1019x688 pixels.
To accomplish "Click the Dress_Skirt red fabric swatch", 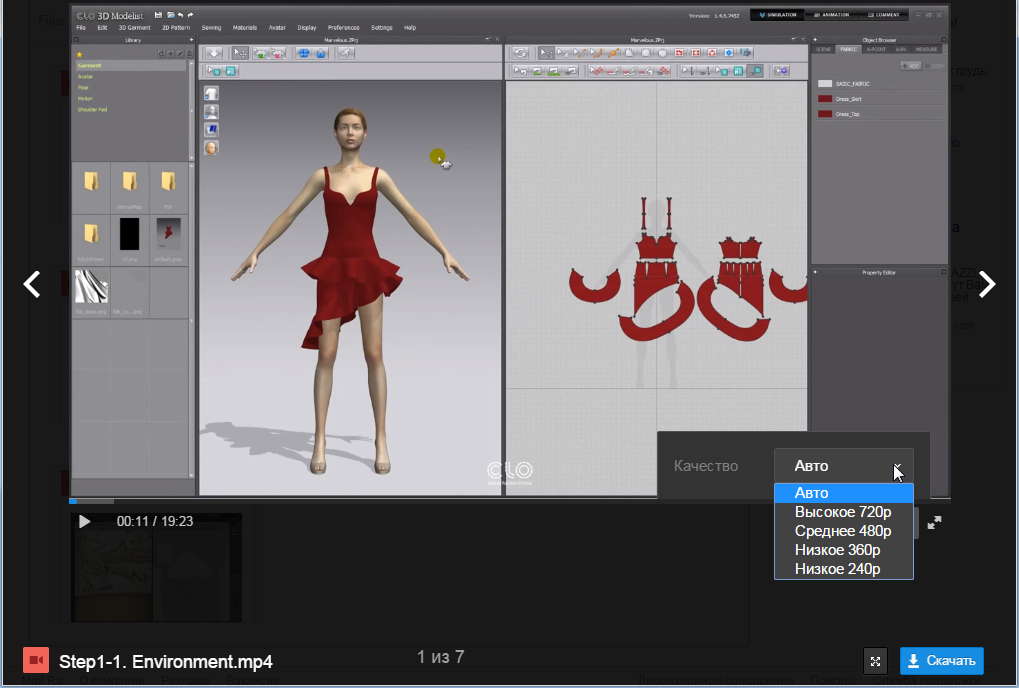I will tap(825, 99).
